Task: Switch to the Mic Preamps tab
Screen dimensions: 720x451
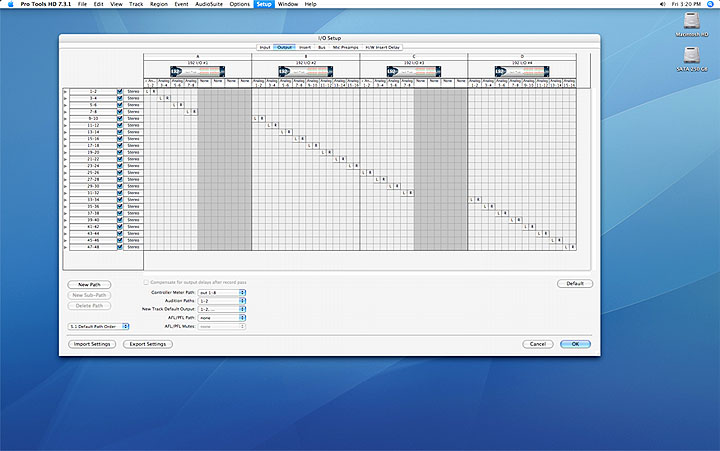Action: coord(345,47)
